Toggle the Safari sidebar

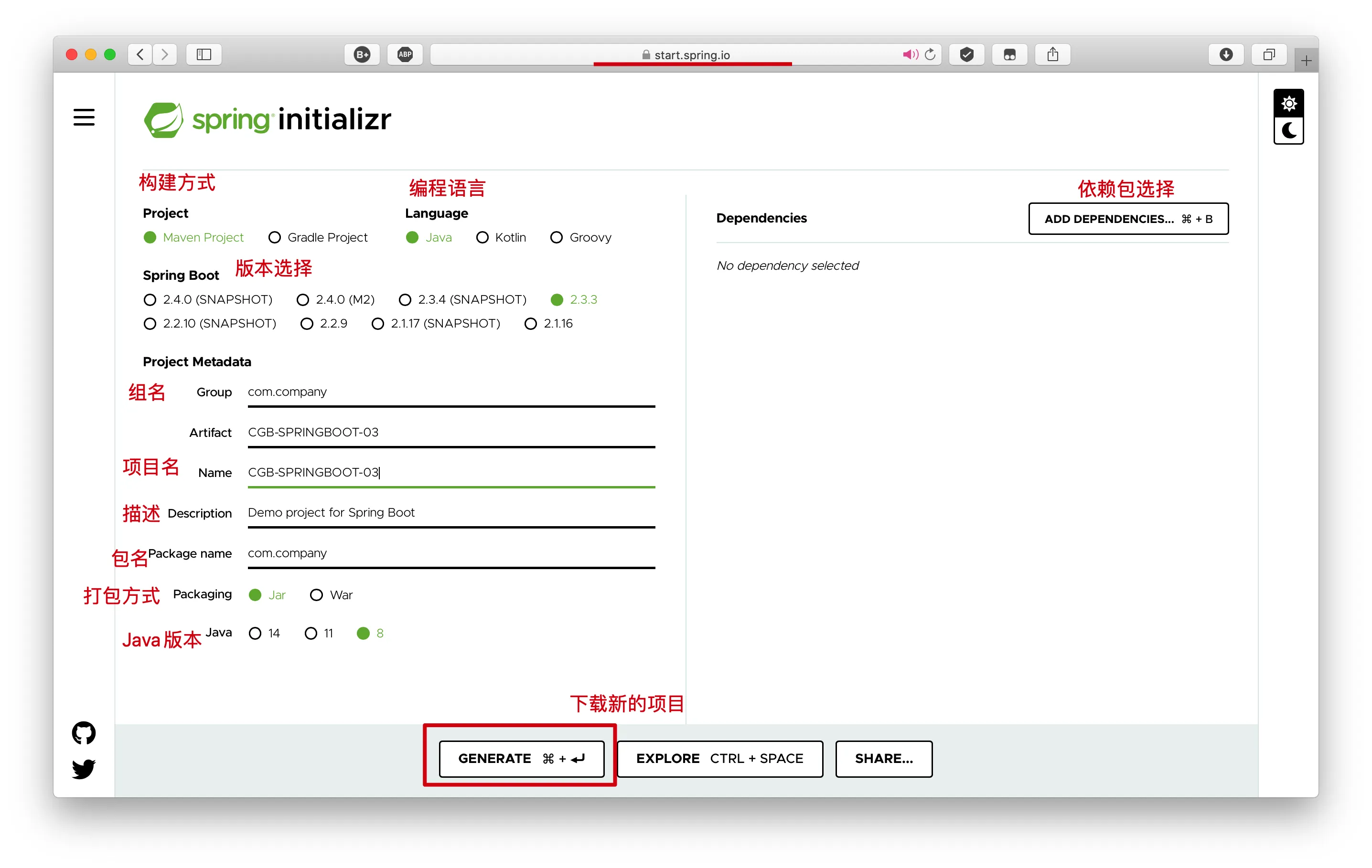tap(204, 55)
